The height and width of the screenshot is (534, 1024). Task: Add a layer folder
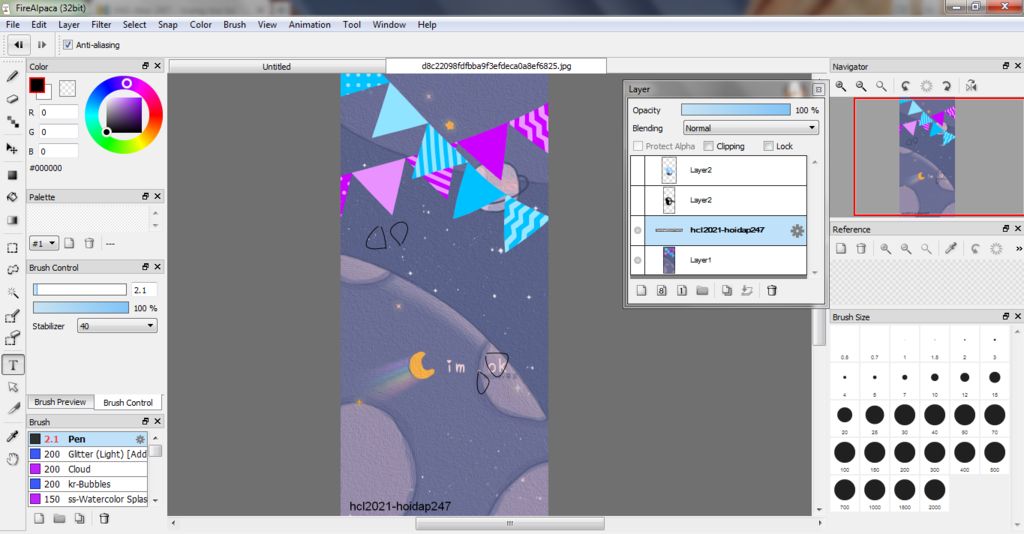pos(702,291)
